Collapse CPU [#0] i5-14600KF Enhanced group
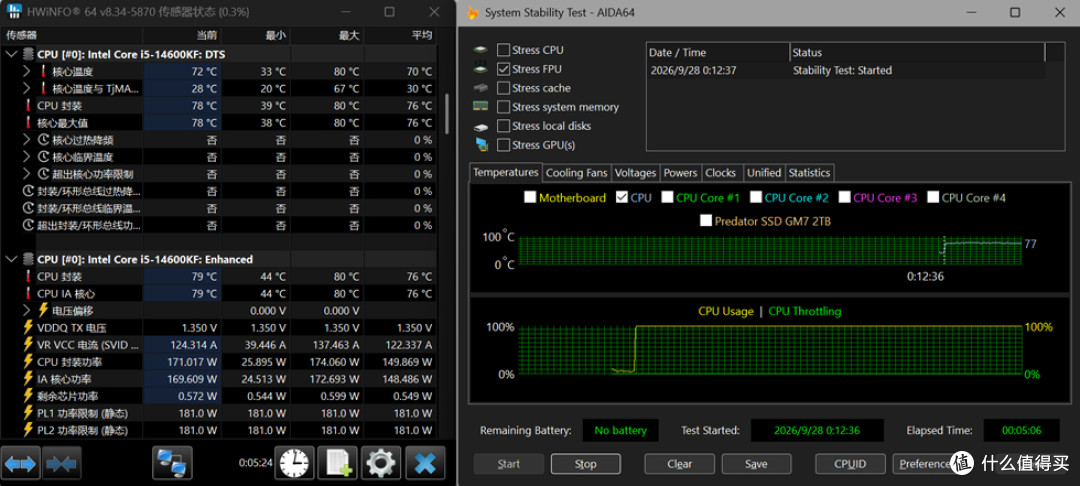Screen dimensions: 1080x486 [12, 259]
